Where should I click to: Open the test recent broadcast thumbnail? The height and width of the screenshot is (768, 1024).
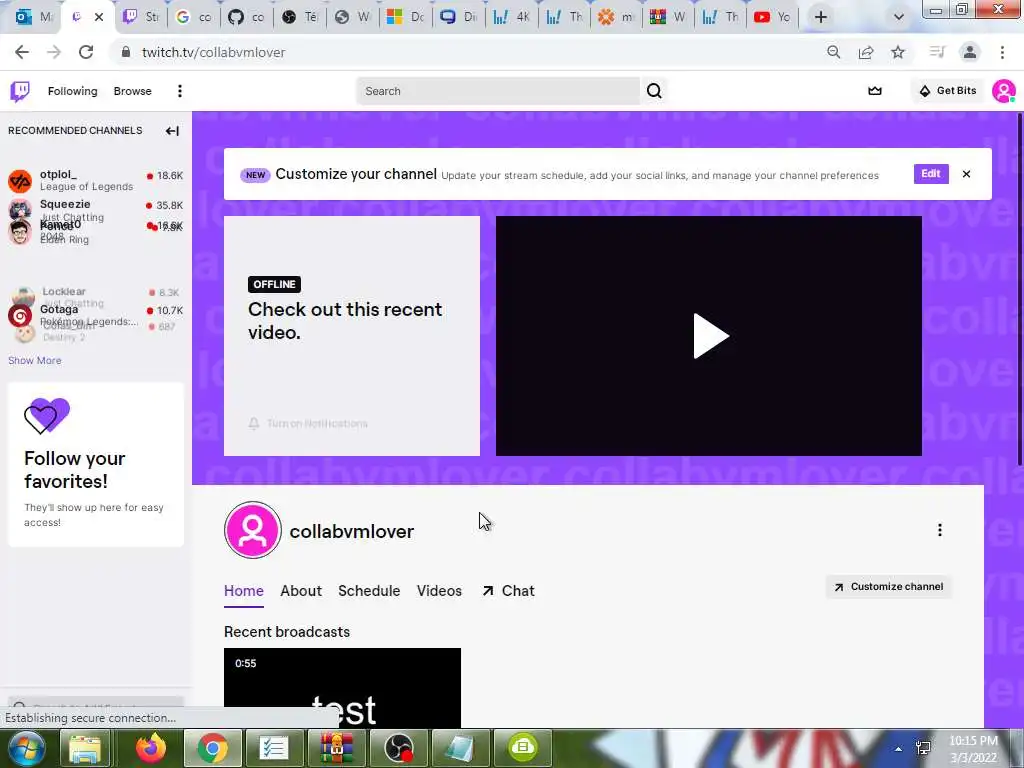pos(342,688)
